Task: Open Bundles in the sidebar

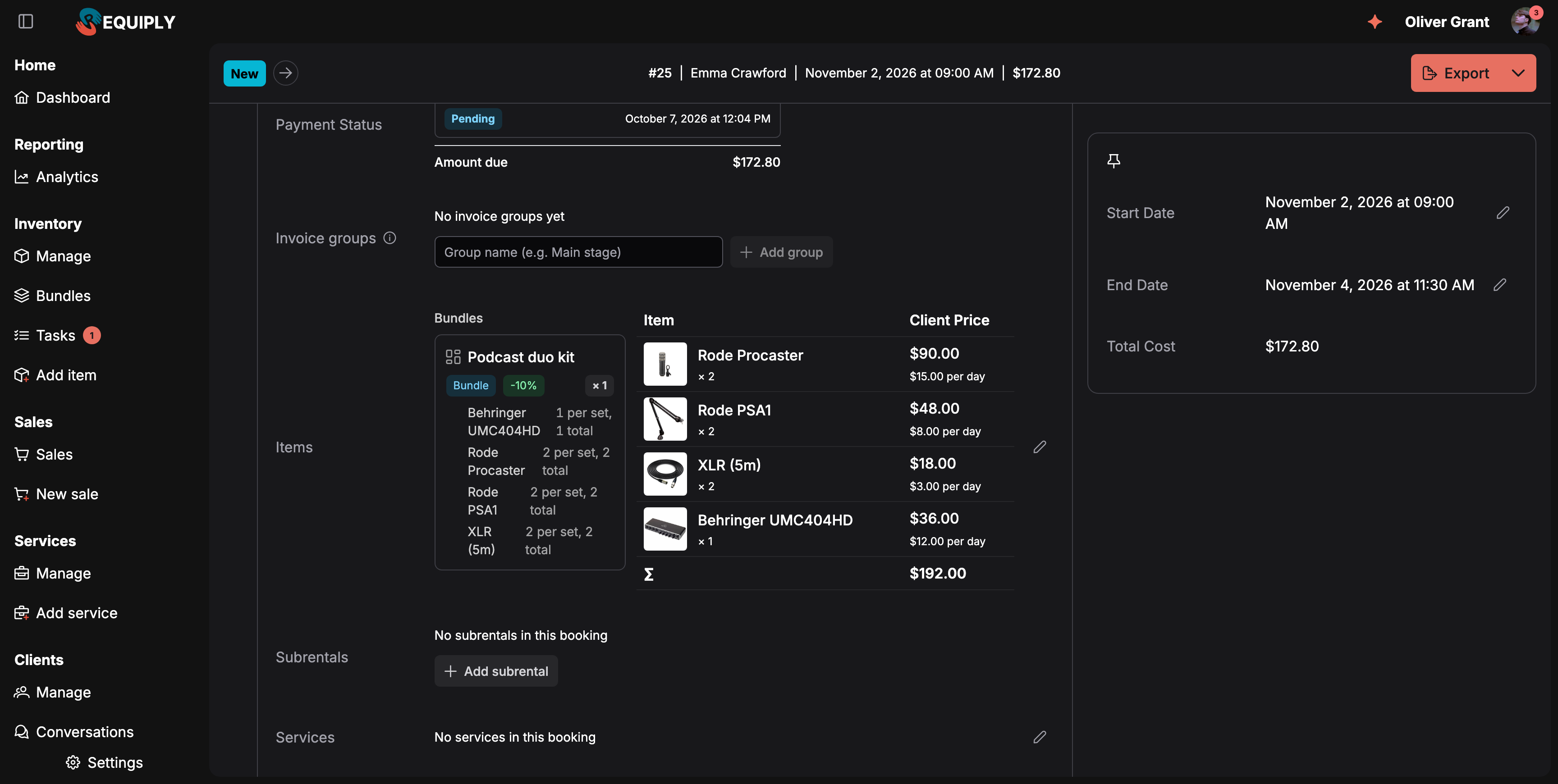Action: [x=53, y=296]
